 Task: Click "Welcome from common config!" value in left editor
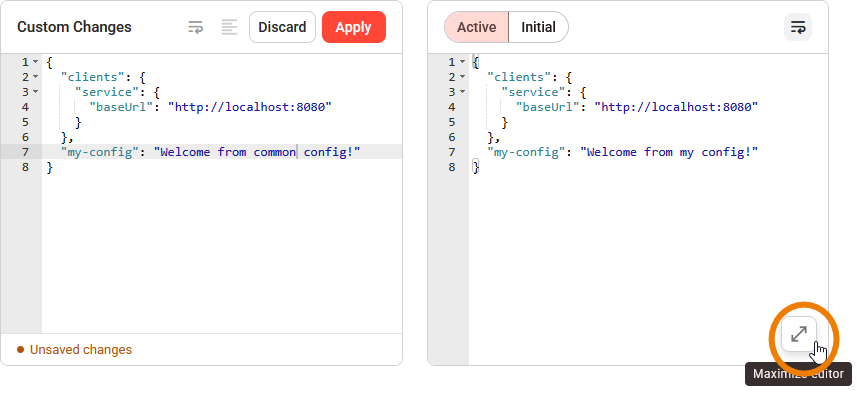[257, 152]
